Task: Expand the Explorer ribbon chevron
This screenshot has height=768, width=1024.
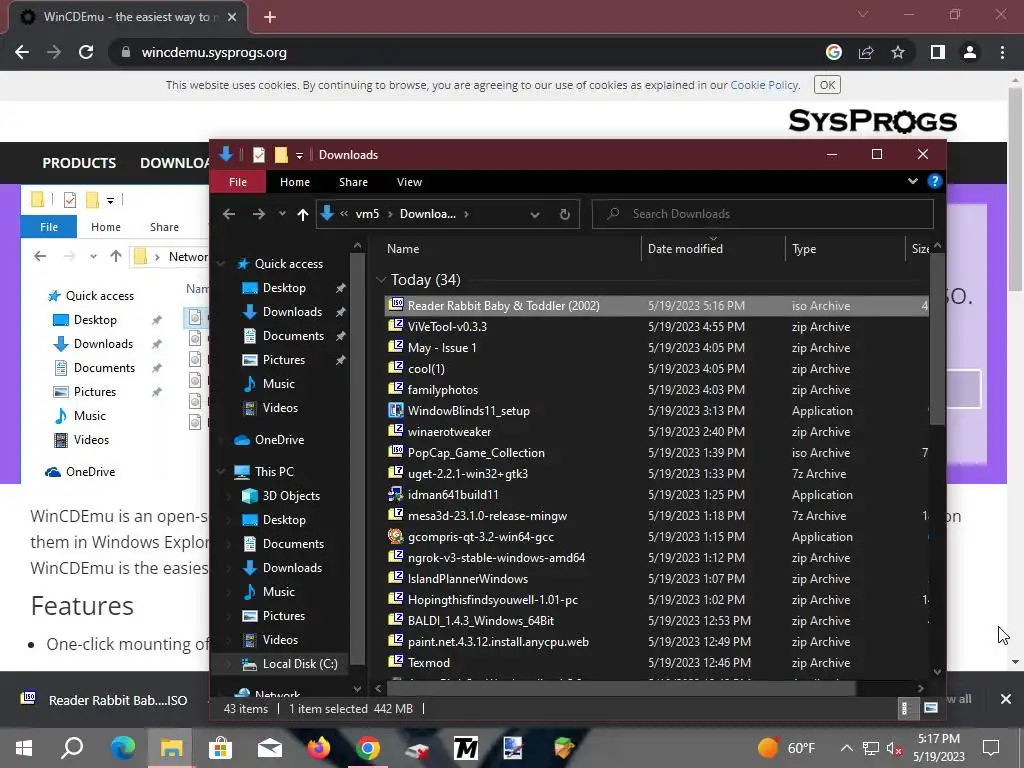Action: point(912,182)
